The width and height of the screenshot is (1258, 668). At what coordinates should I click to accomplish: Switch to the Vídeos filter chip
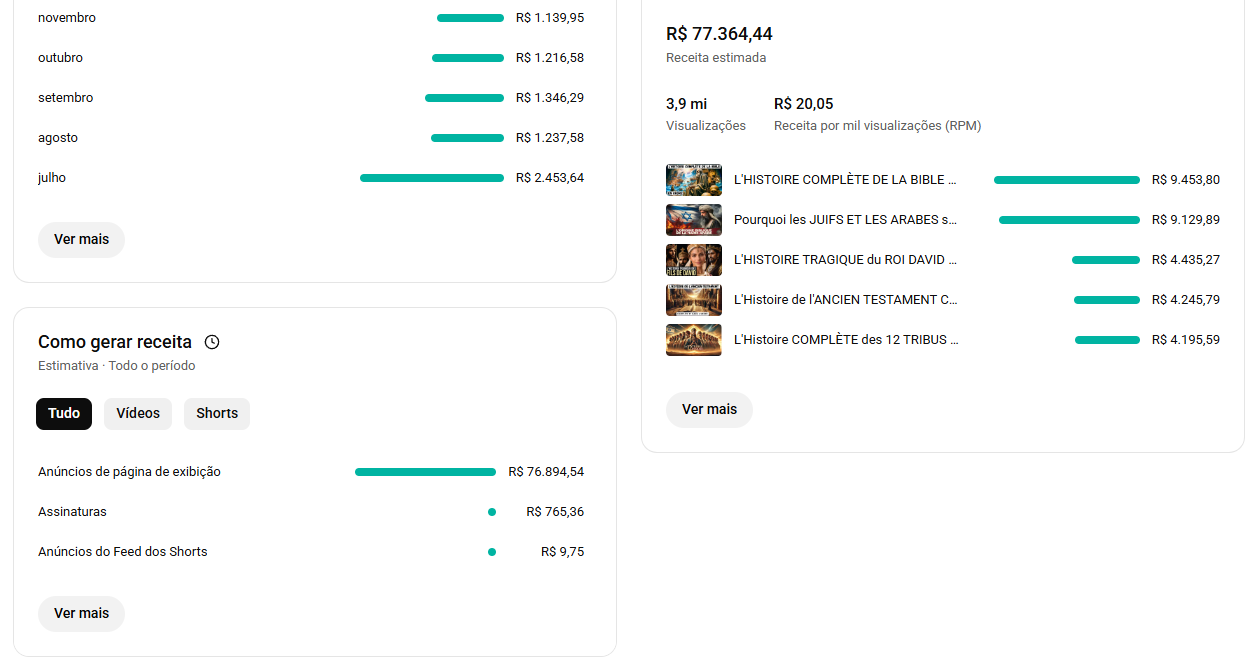coord(138,414)
